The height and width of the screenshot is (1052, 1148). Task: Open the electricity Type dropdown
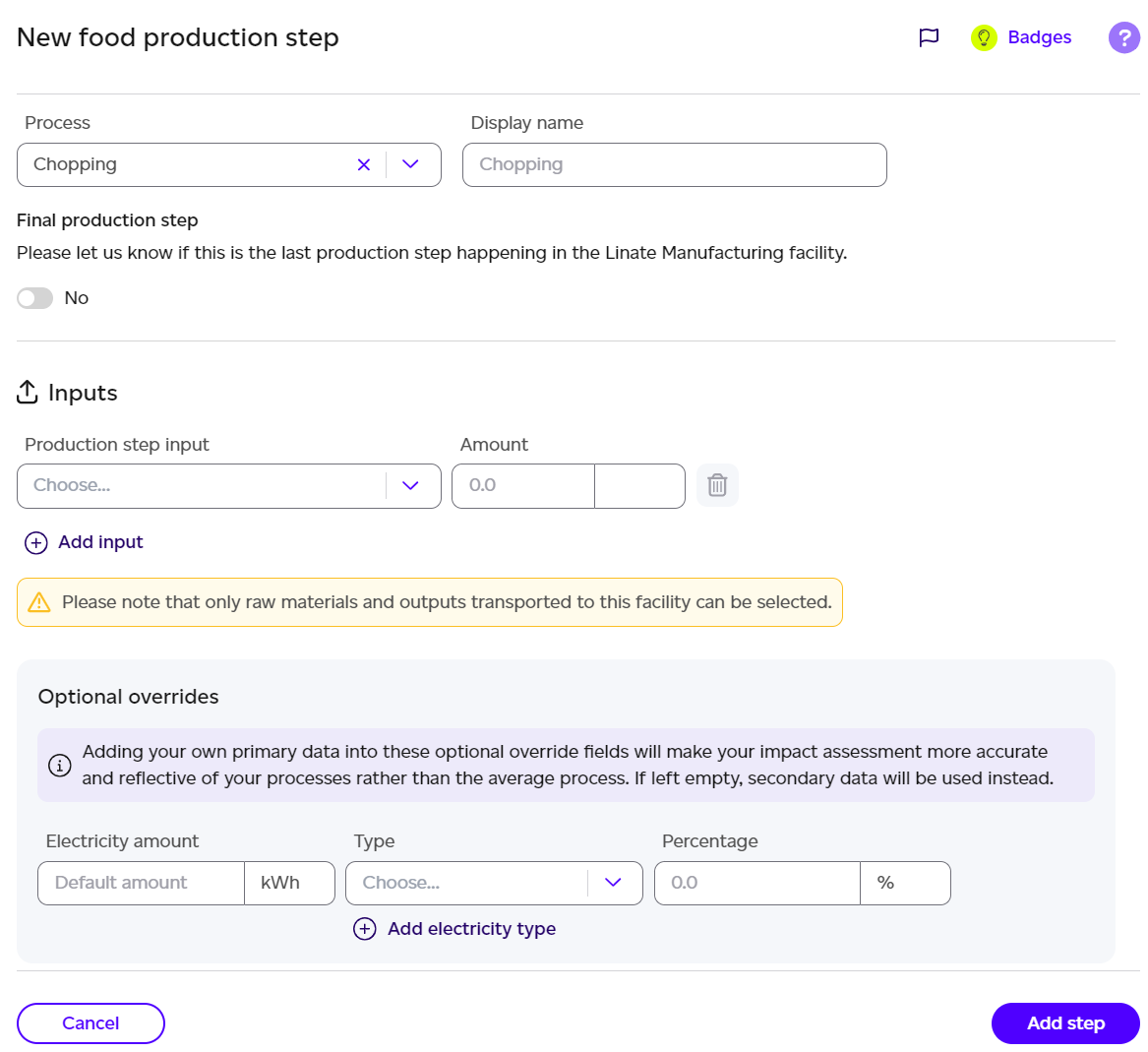(494, 883)
